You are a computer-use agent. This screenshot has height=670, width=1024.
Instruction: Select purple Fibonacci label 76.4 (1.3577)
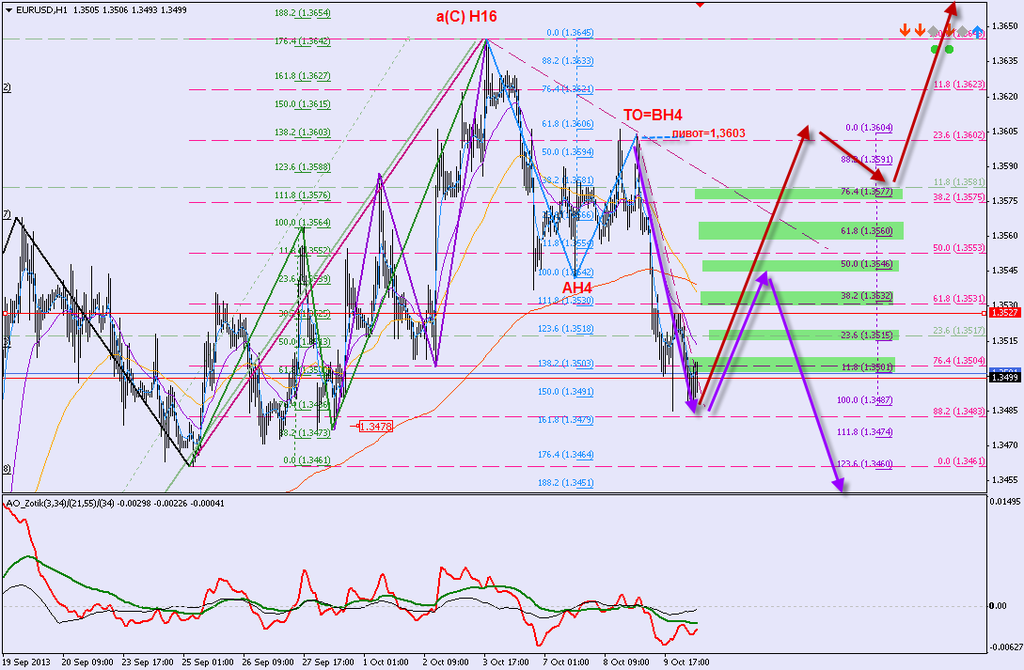pyautogui.click(x=867, y=192)
